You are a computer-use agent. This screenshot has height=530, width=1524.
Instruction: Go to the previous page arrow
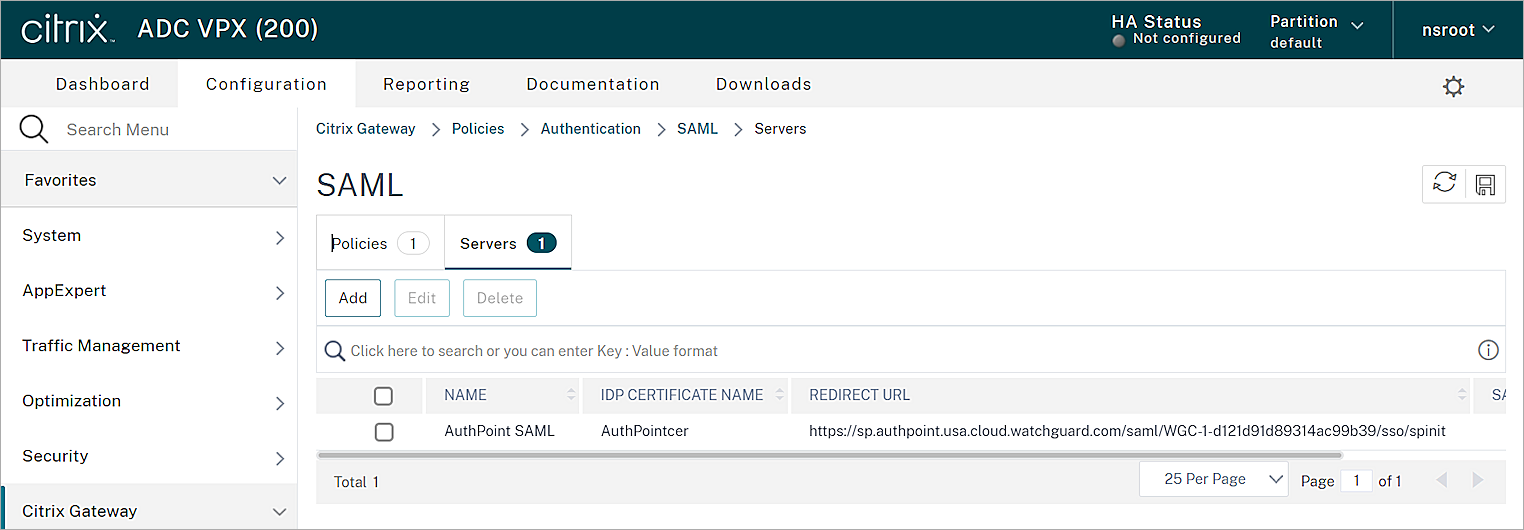pos(1441,481)
